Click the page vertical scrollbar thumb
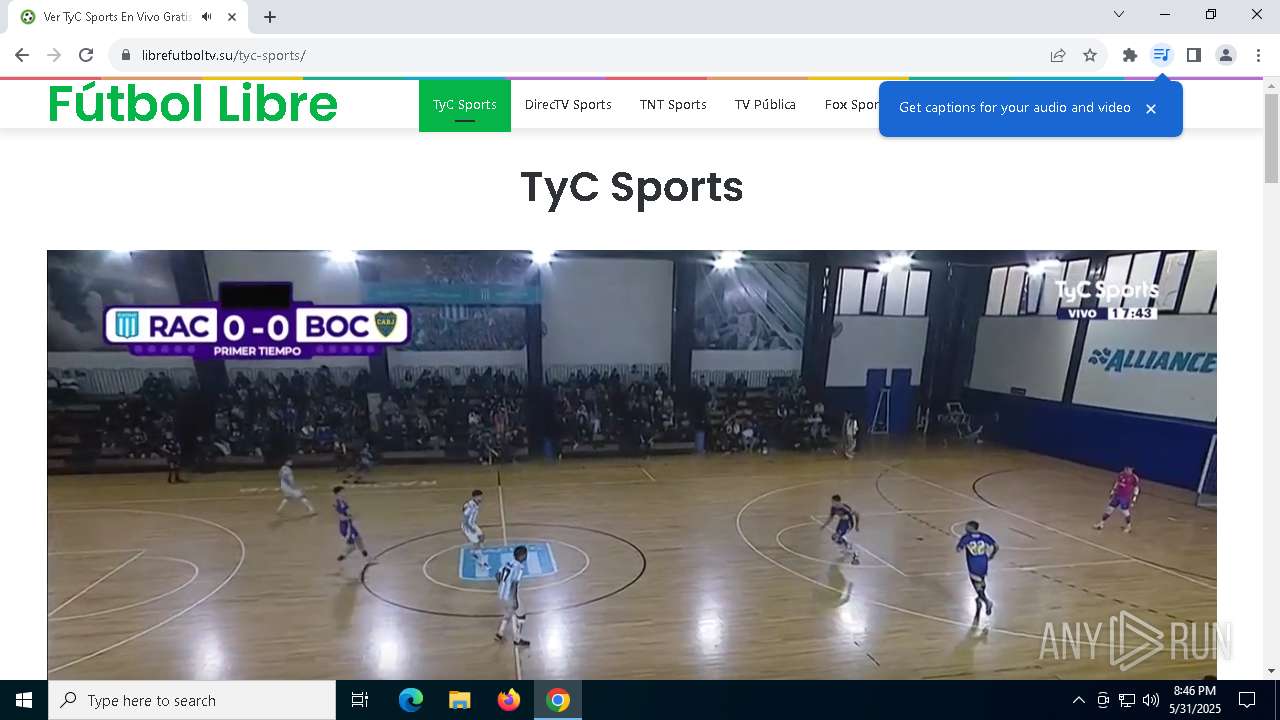 tap(1271, 138)
